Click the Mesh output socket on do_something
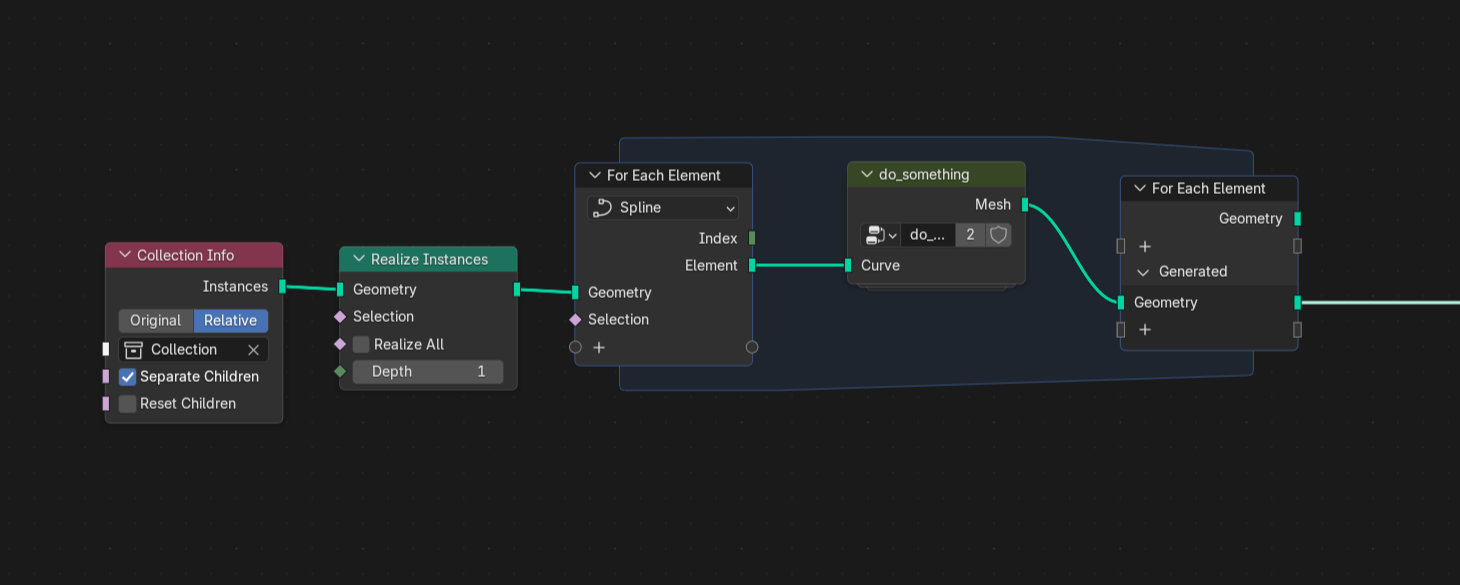Image resolution: width=1460 pixels, height=585 pixels. point(1025,204)
